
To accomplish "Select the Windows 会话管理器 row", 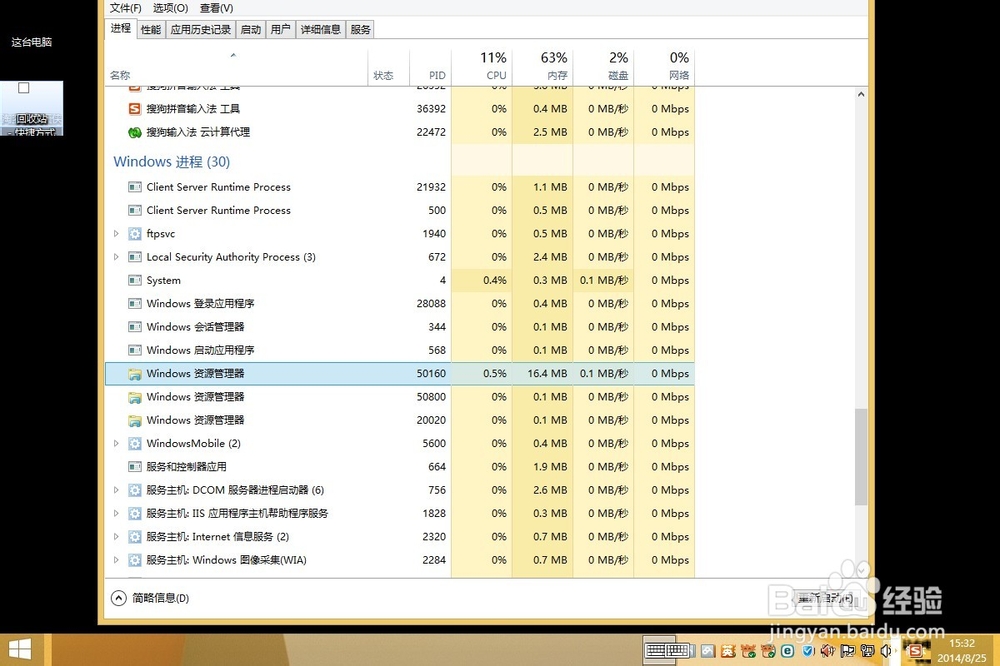I will click(x=399, y=327).
